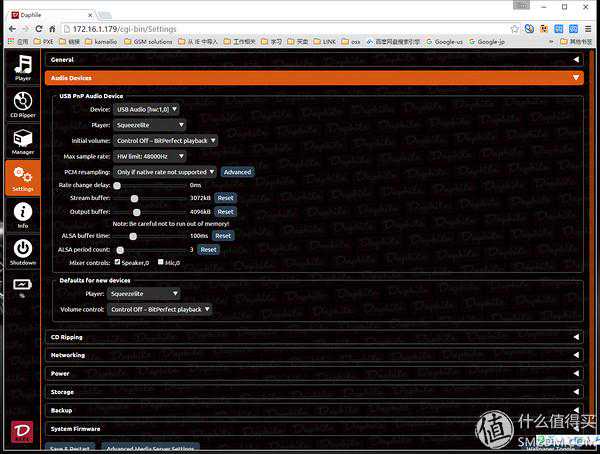Collapse the Audio Devices section header

click(x=314, y=77)
